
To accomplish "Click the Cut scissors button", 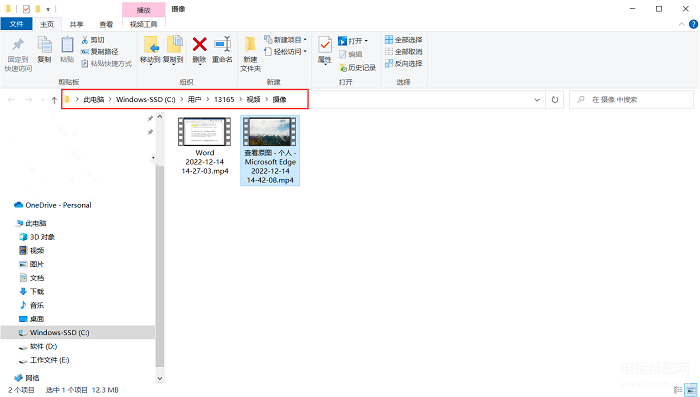I will point(93,40).
